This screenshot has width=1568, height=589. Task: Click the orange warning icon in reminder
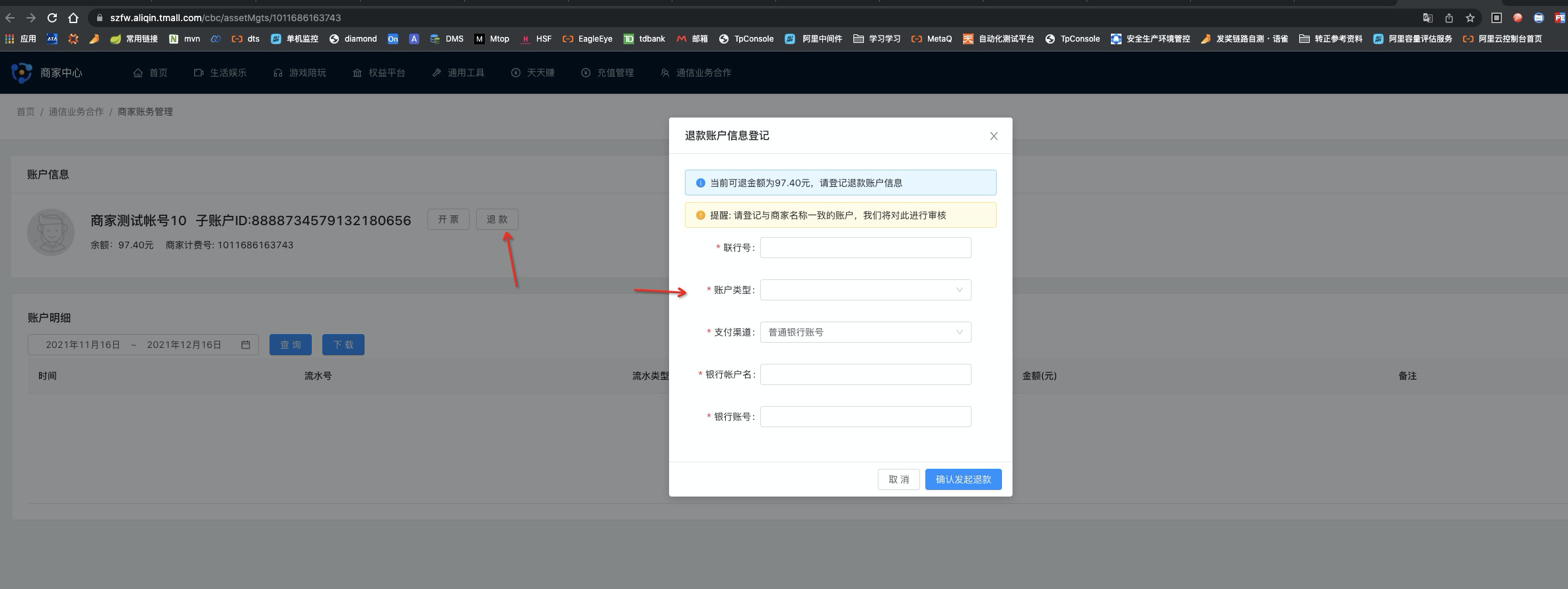click(x=701, y=215)
